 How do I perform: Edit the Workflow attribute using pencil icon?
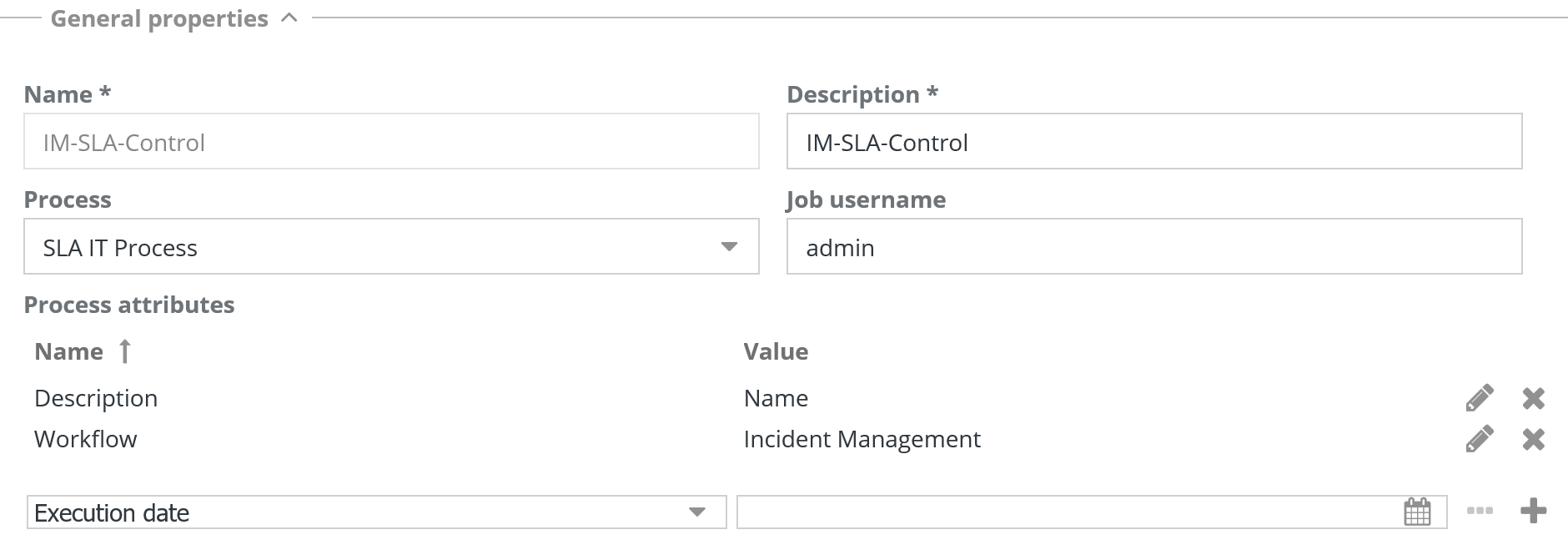(x=1479, y=439)
